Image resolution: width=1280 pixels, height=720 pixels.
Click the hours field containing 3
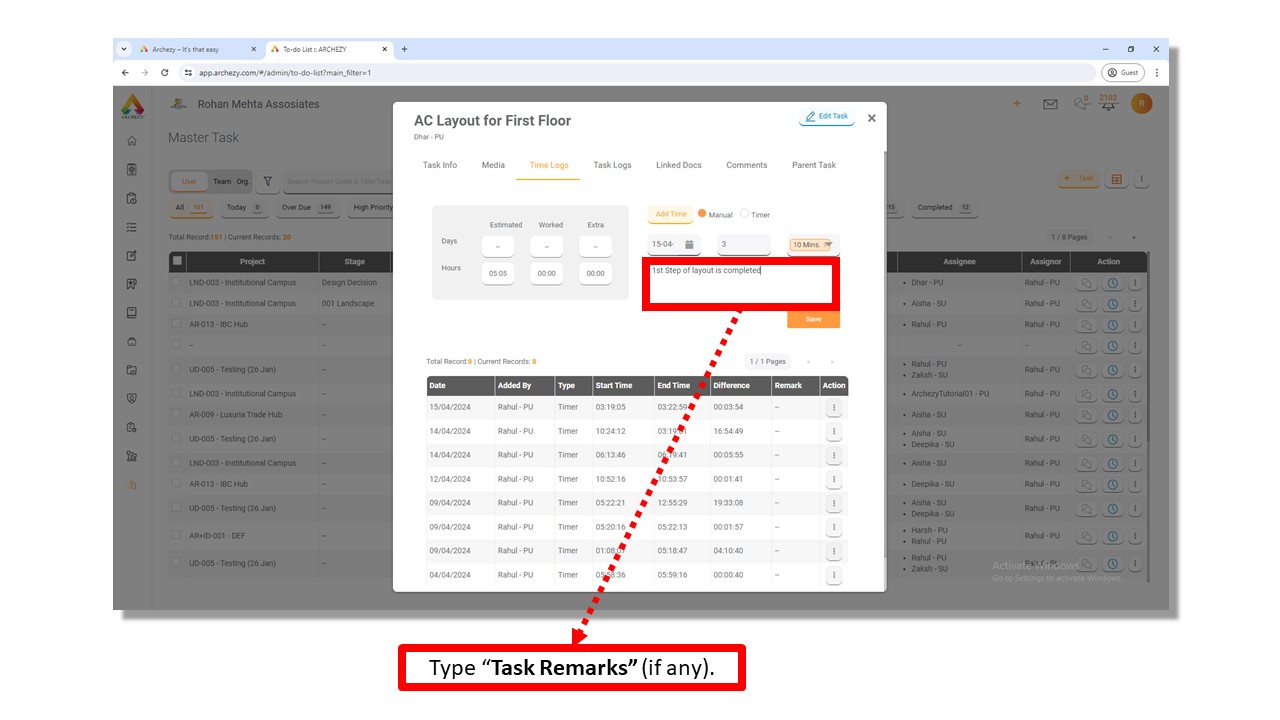(x=743, y=244)
